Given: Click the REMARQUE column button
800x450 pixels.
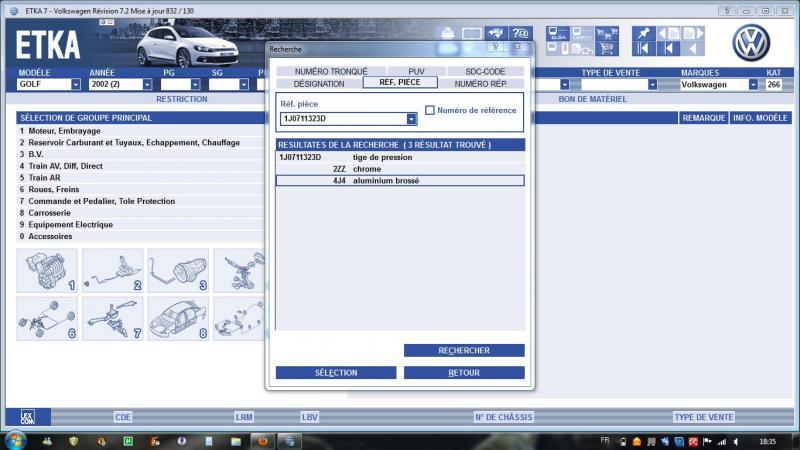Looking at the screenshot, I should point(704,118).
